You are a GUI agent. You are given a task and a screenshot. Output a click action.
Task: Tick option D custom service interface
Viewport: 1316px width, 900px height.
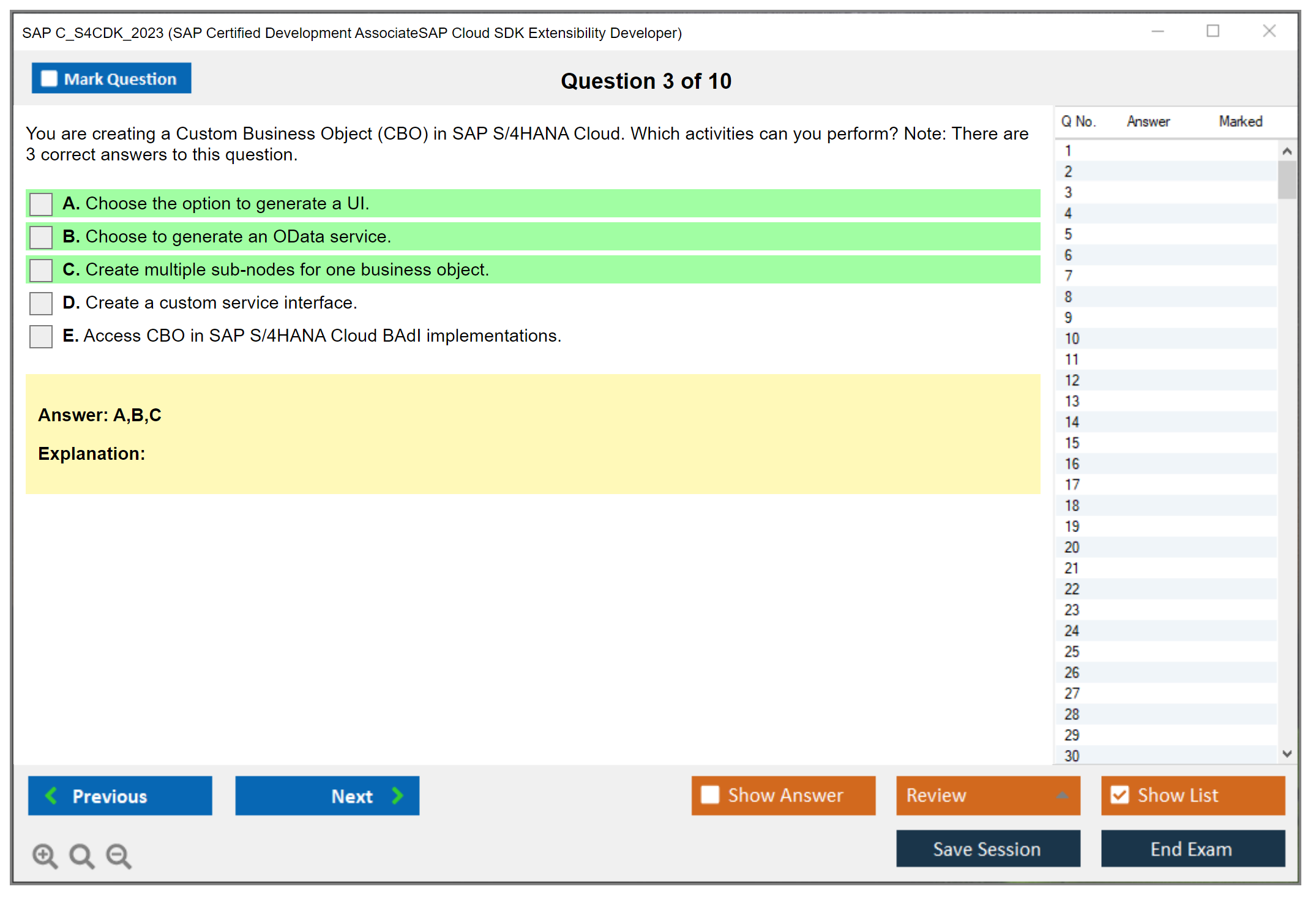pos(41,303)
